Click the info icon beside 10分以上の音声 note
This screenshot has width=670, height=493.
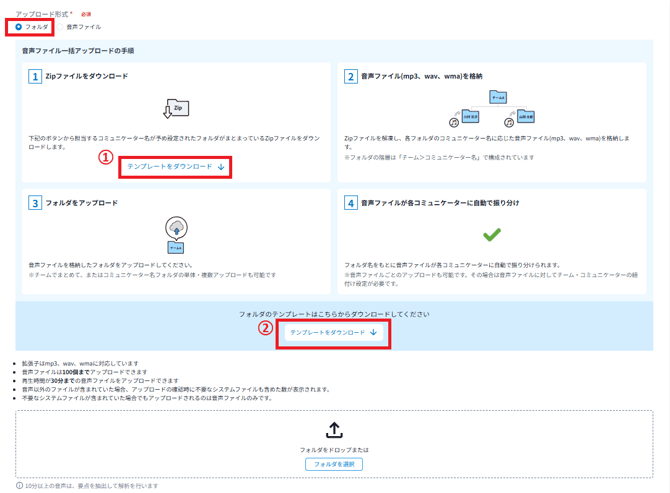point(21,486)
